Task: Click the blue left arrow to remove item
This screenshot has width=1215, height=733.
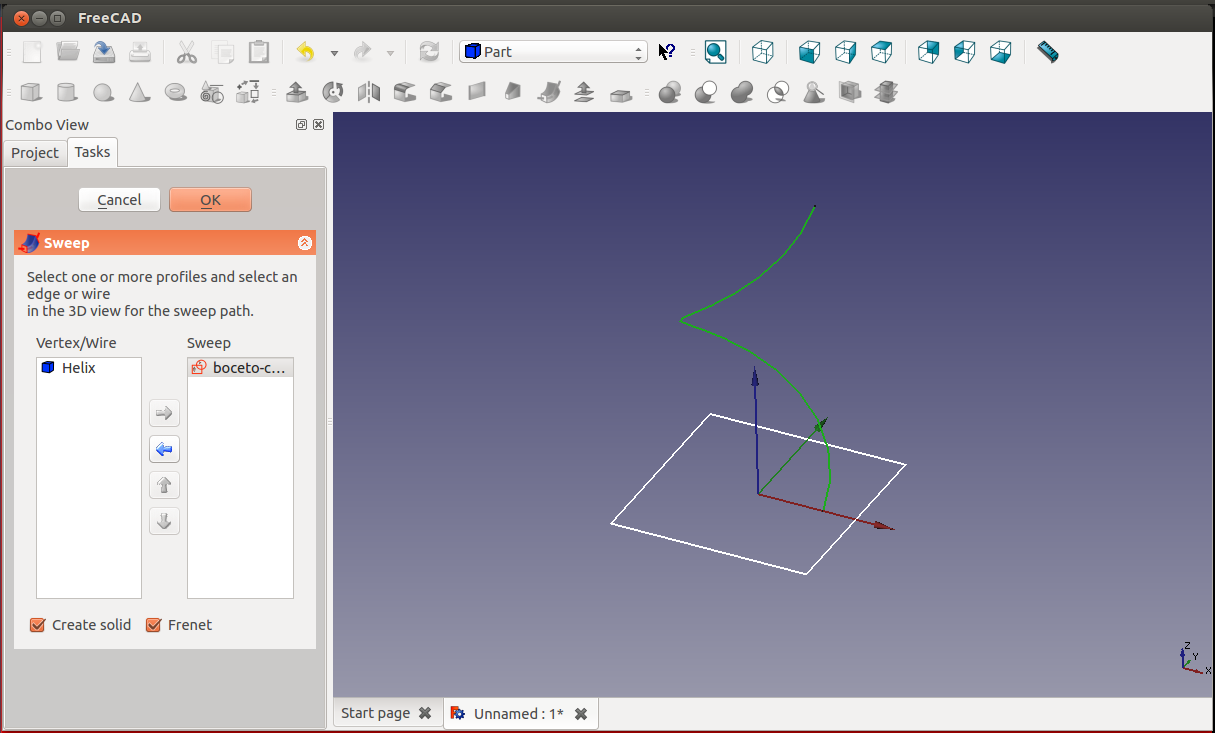Action: [x=164, y=449]
